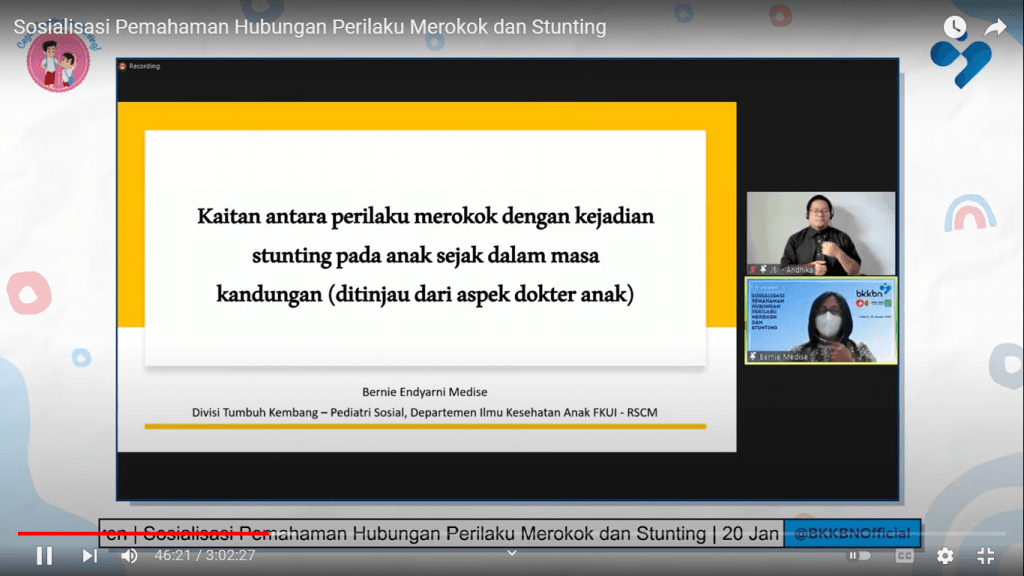Turn on closed captions
This screenshot has width=1024, height=576.
pos(904,556)
